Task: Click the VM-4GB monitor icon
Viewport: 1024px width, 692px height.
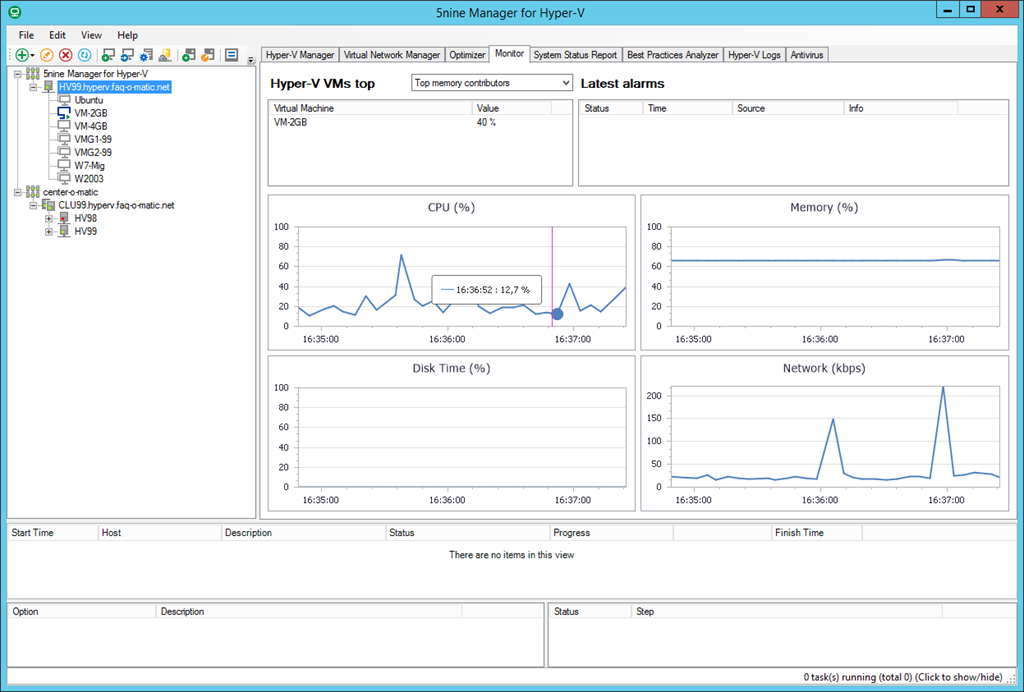Action: point(64,126)
